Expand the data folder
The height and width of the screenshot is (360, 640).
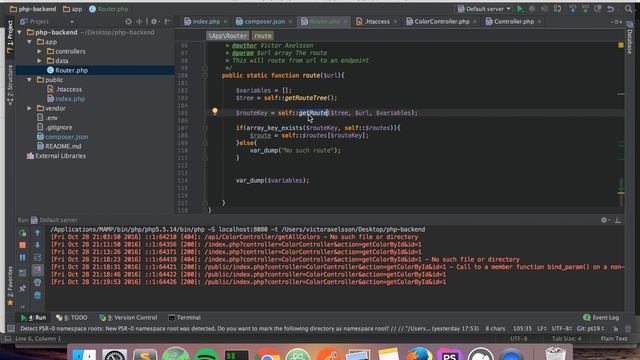(39, 61)
